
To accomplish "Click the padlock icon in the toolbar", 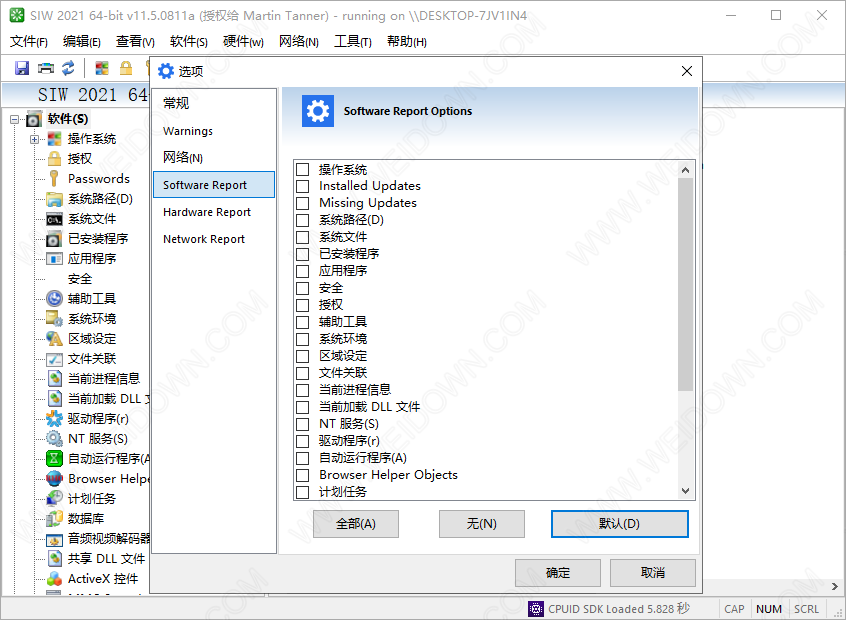I will [x=126, y=68].
